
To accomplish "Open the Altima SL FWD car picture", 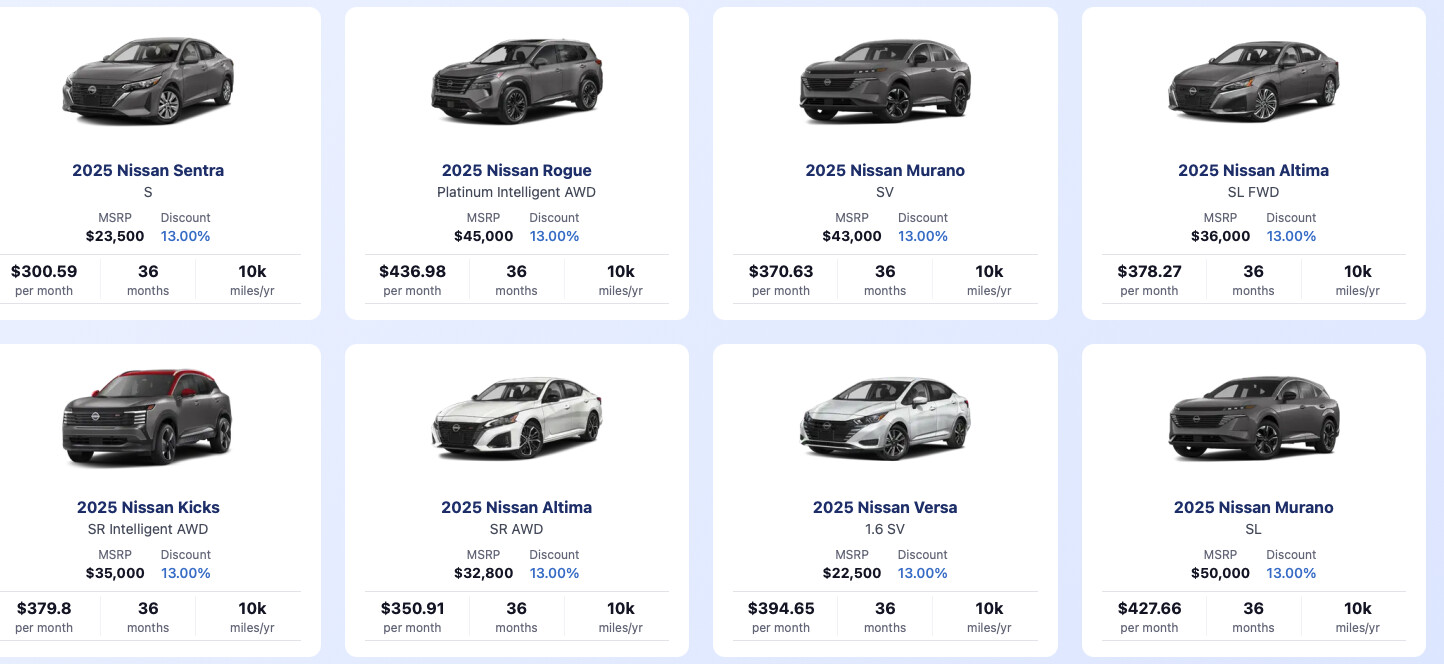I will coord(1253,81).
